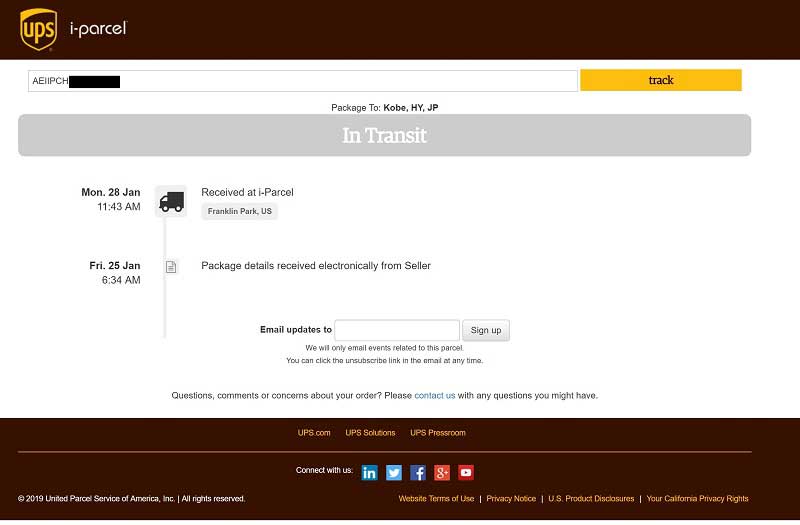Click the 'Connect with us:' label

point(324,470)
